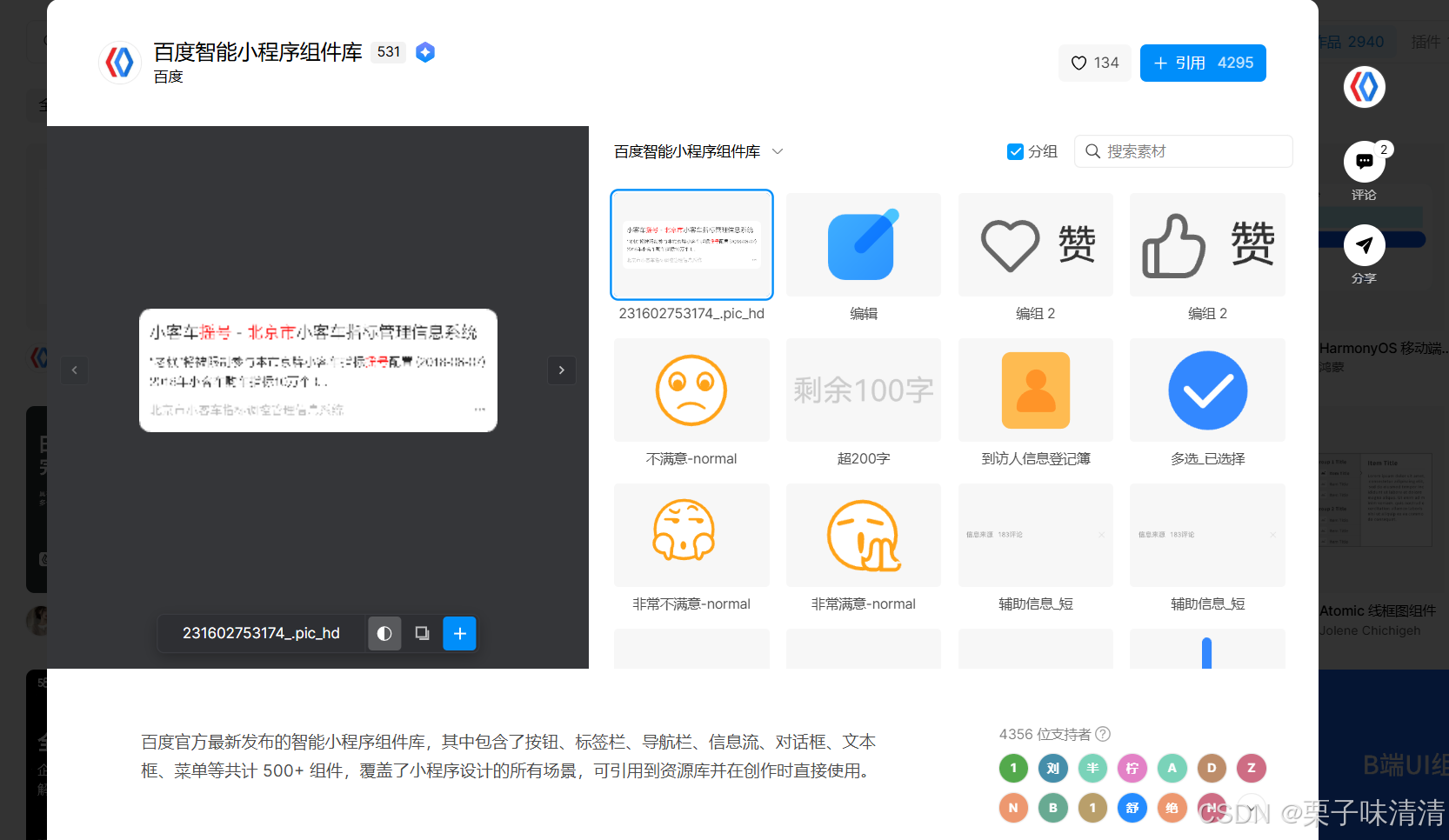Image resolution: width=1449 pixels, height=840 pixels.
Task: Select the heart 赞 编组 2 component
Action: 1035,244
